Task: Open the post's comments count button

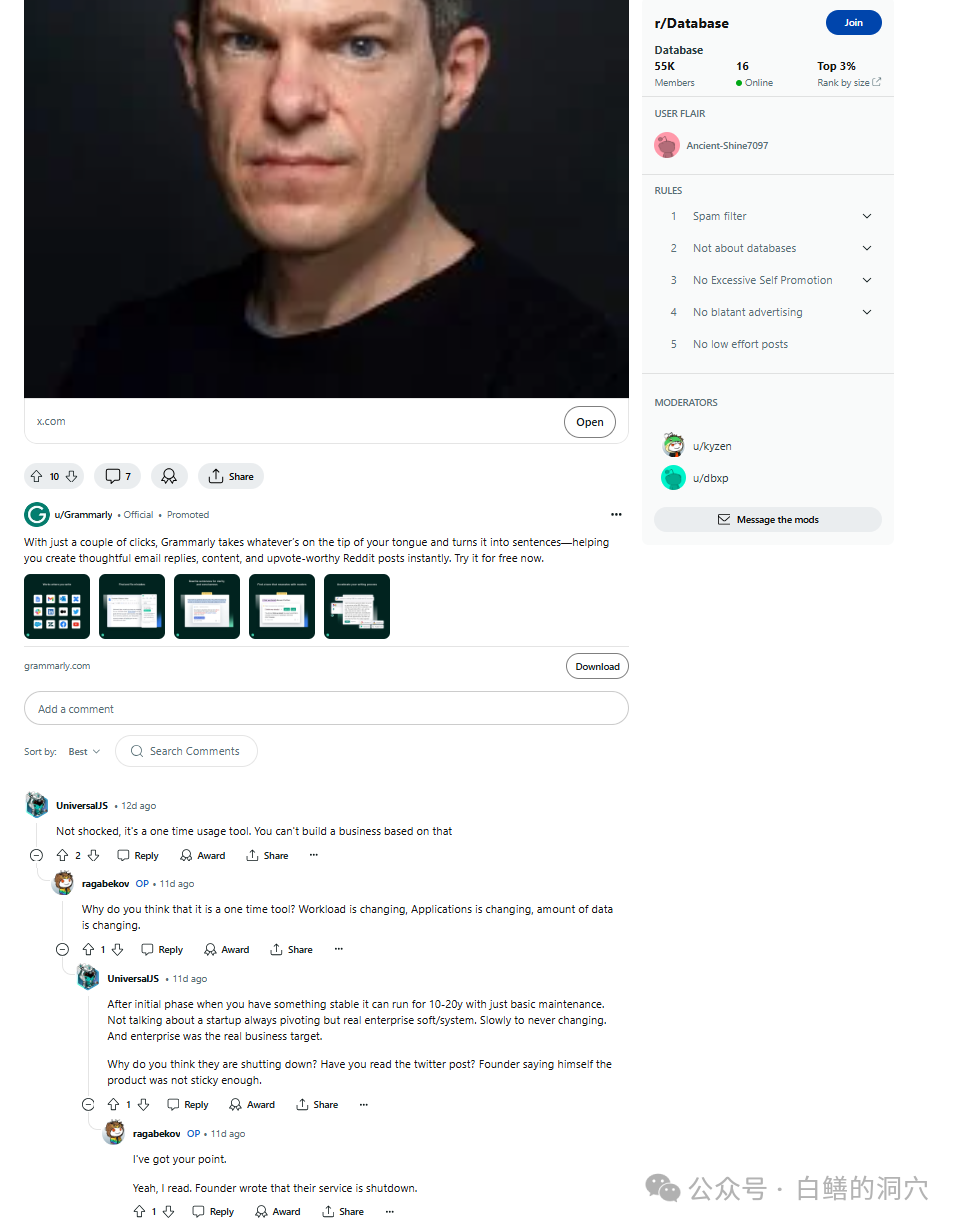Action: (x=117, y=476)
